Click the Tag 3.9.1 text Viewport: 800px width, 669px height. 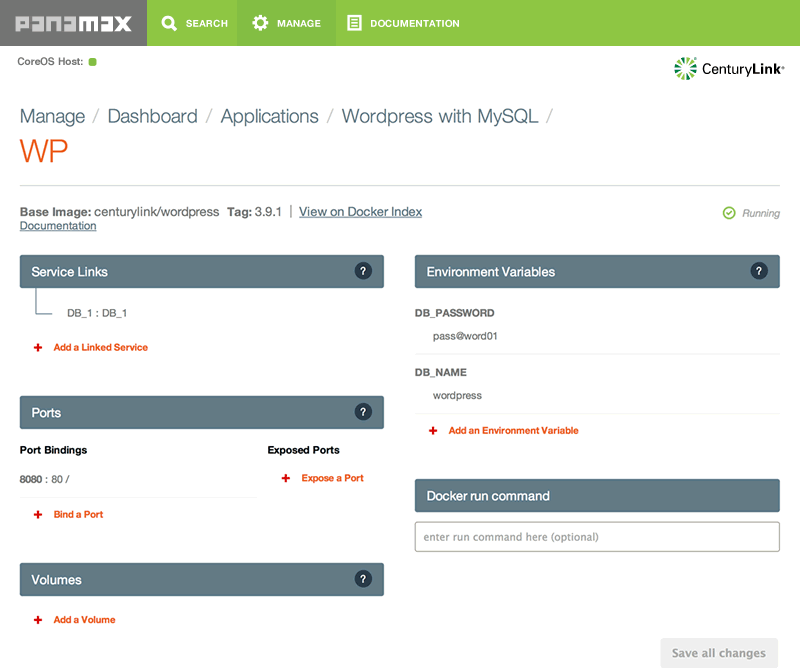point(254,212)
